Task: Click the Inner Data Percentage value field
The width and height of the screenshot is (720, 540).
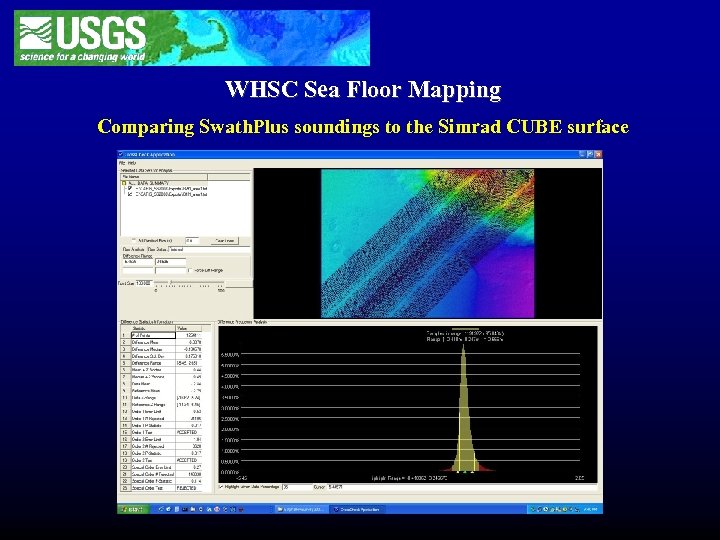Action: 296,487
